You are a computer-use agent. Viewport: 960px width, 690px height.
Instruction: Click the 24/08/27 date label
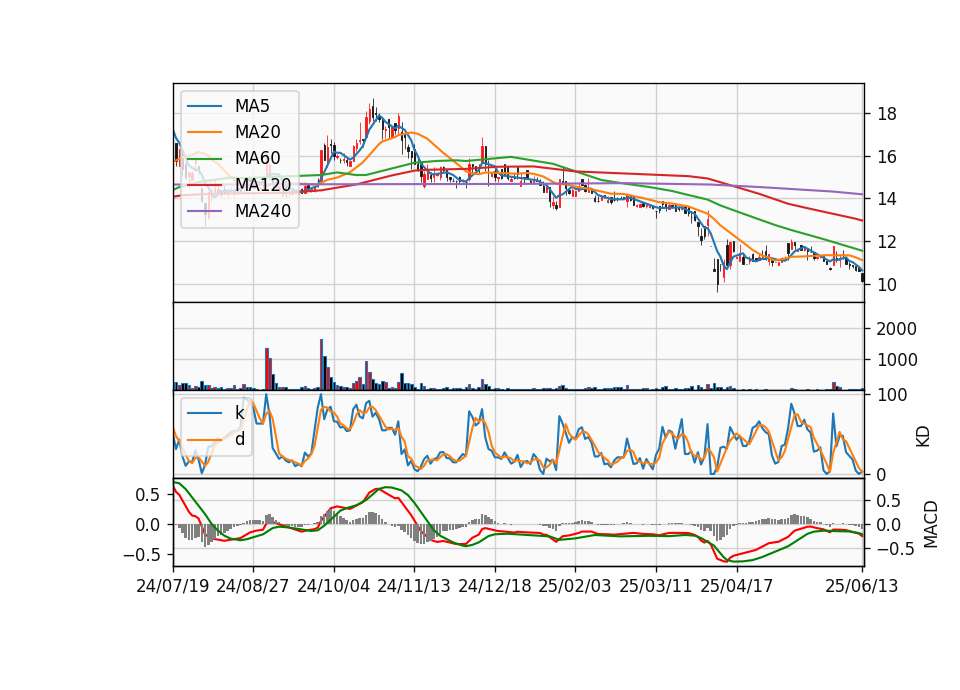253,586
